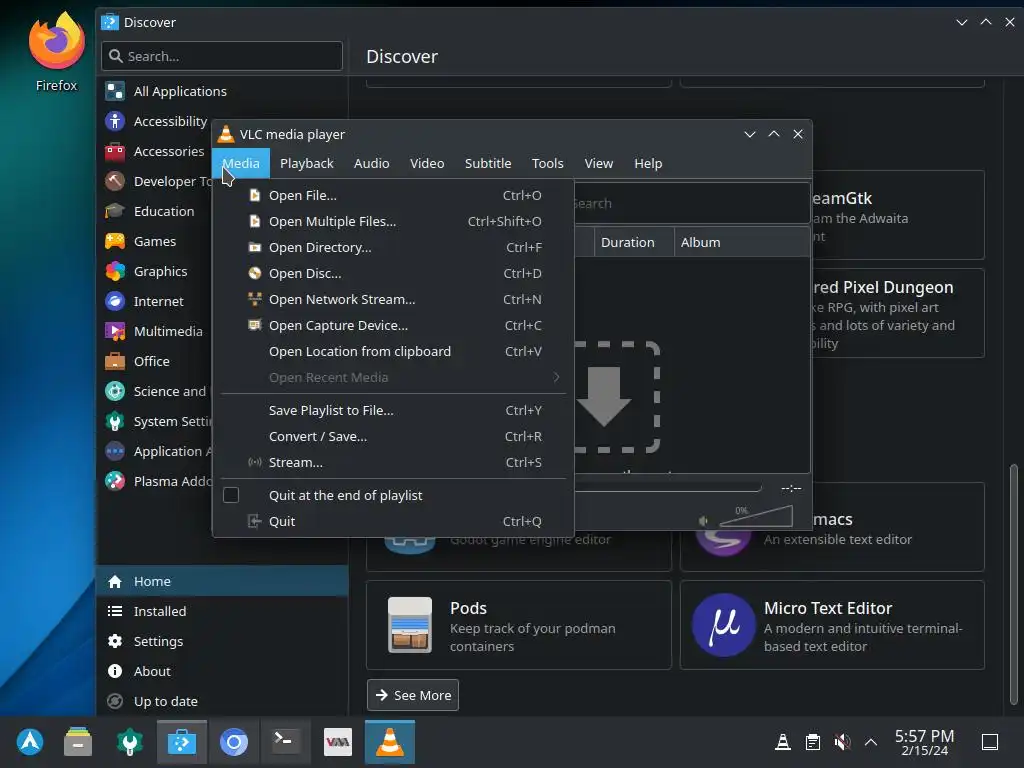Open Settings in Discover sidebar

coord(222,641)
